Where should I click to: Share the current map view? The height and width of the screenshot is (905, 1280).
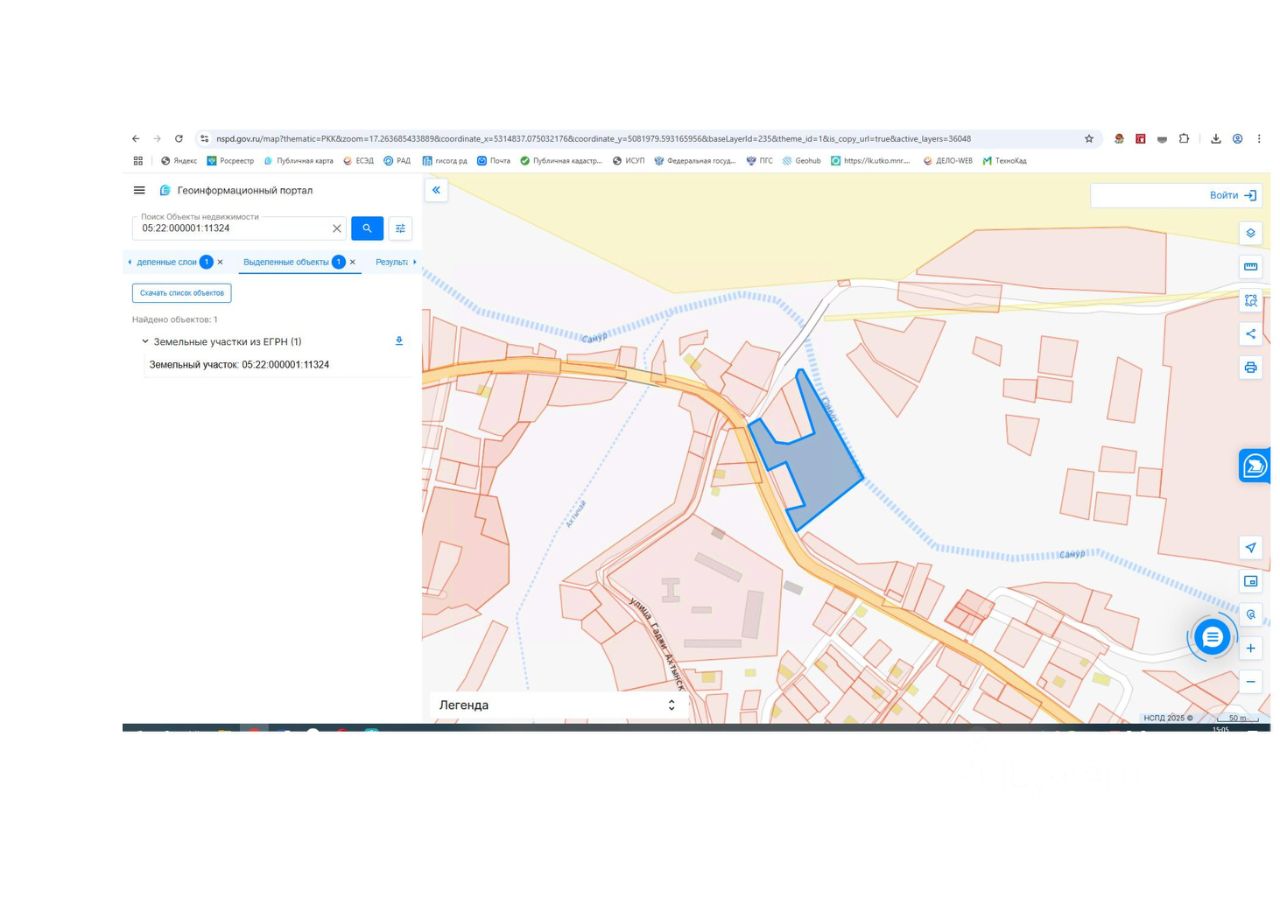pyautogui.click(x=1250, y=334)
